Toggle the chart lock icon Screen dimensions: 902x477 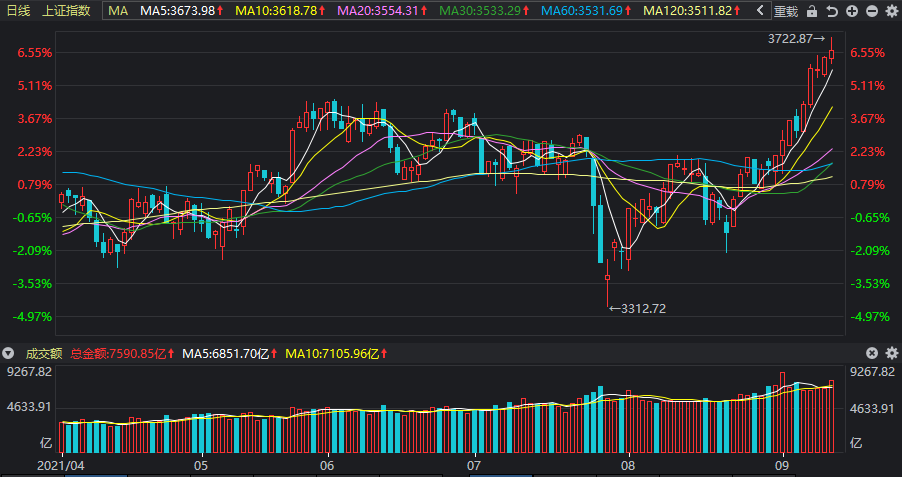pos(812,11)
